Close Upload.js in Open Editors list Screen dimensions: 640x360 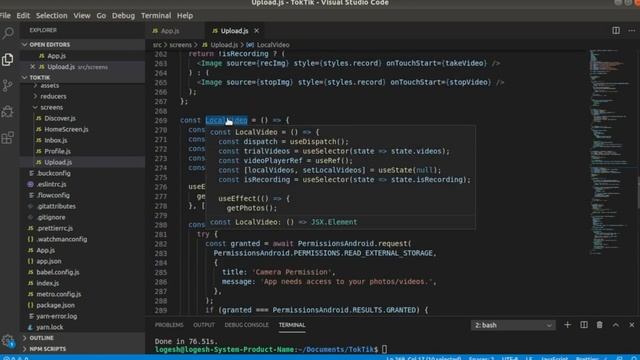tap(33, 67)
